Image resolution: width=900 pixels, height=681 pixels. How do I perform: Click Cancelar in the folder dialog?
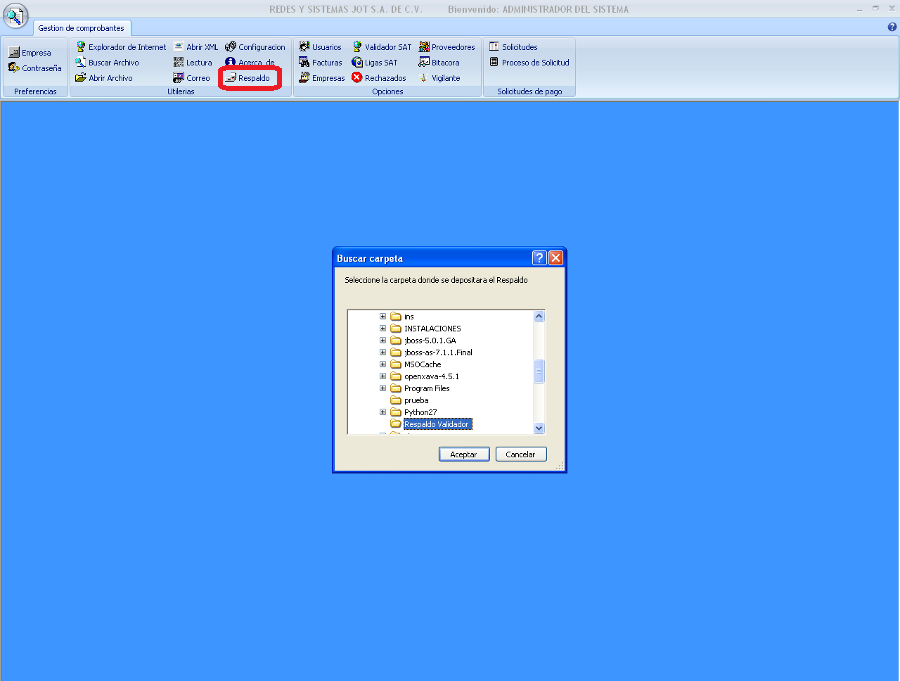coord(521,454)
